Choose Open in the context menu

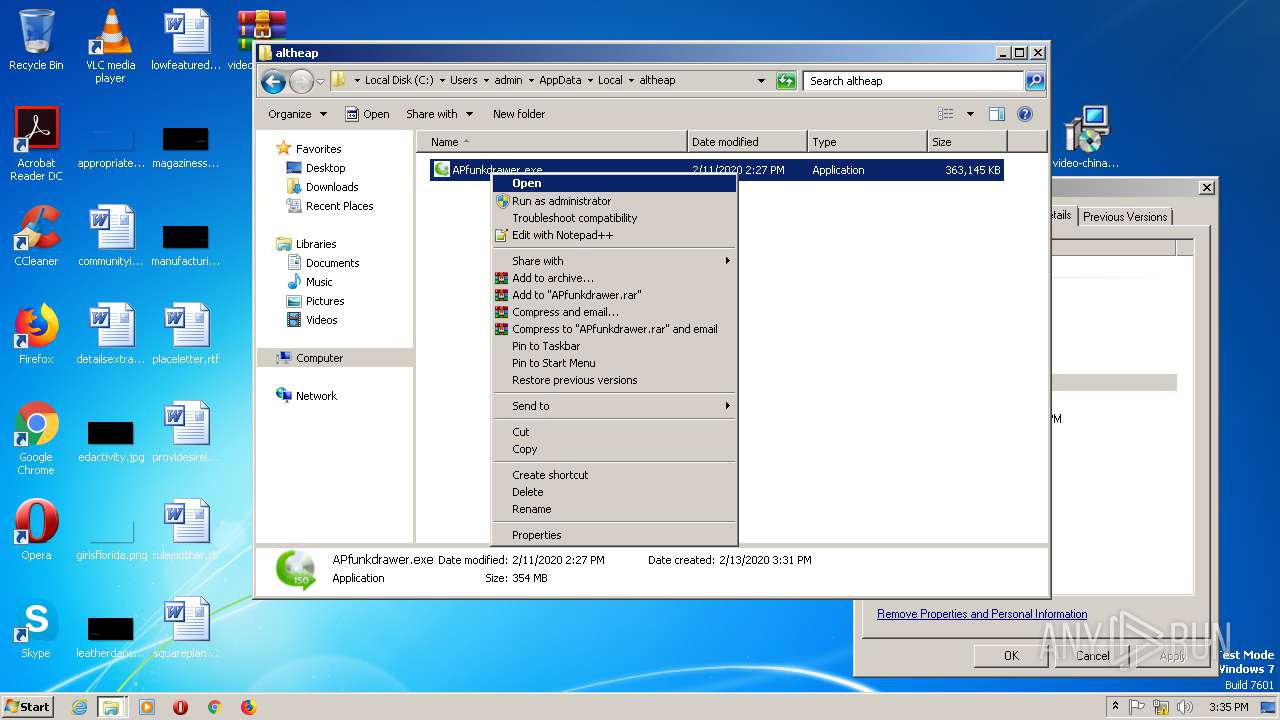pyautogui.click(x=614, y=183)
